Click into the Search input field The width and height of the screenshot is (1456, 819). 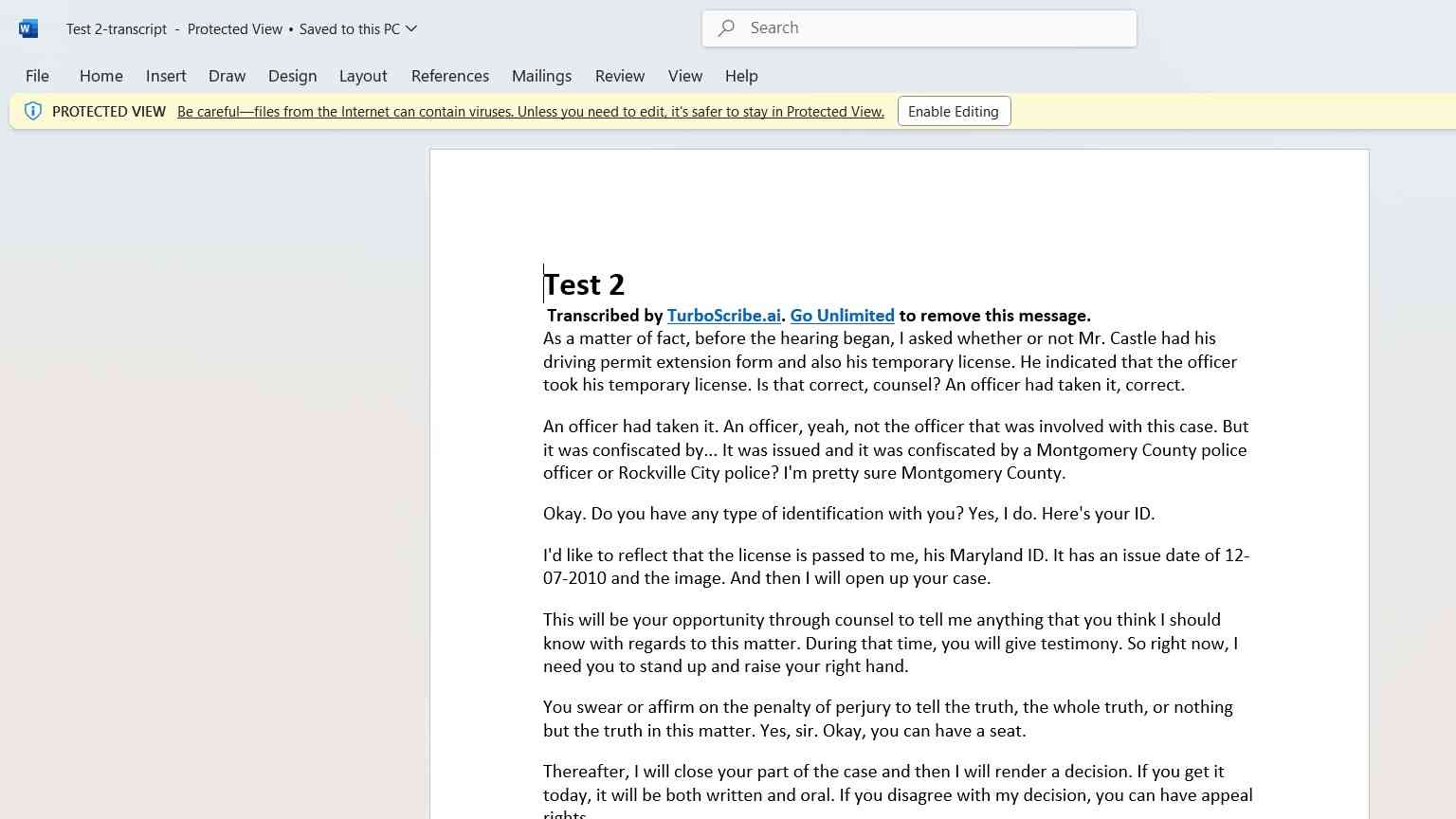click(919, 28)
